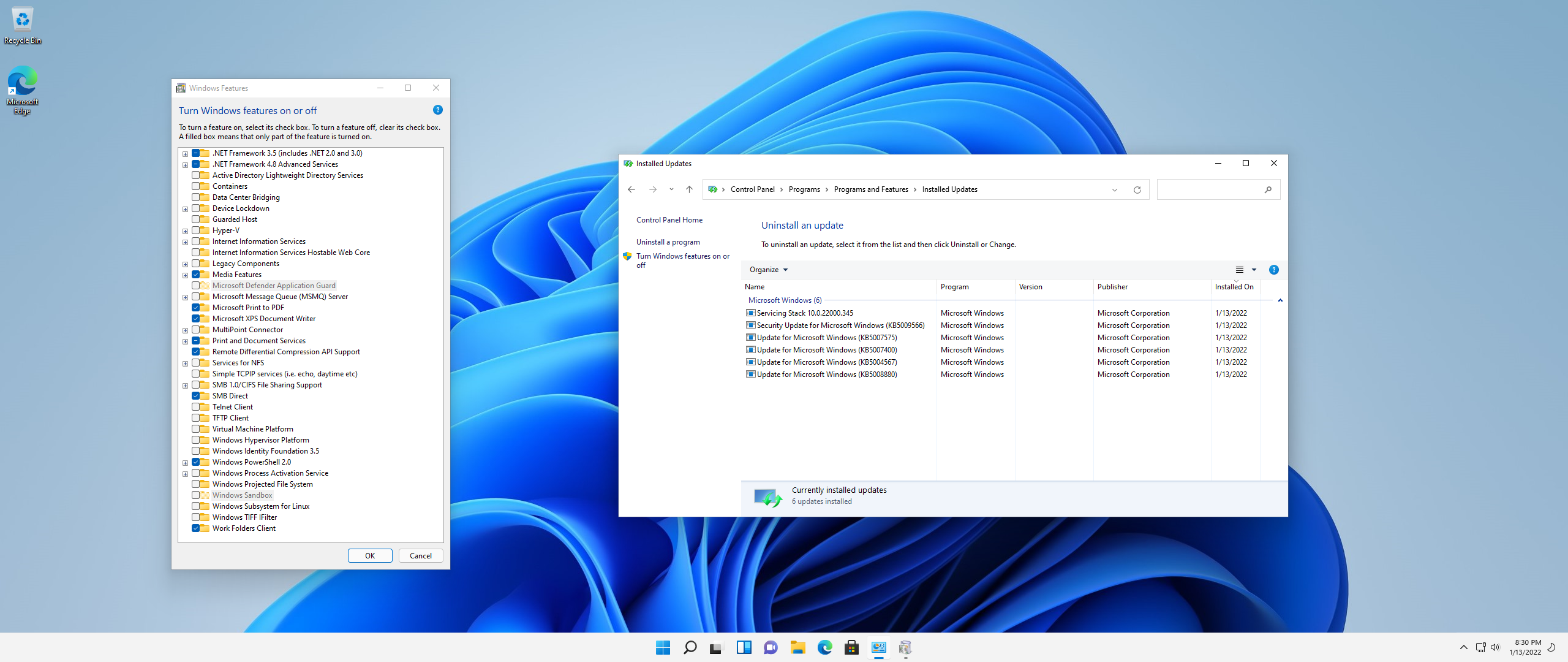The image size is (1568, 662).
Task: Collapse the Microsoft Windows (6) group
Action: [x=1280, y=300]
